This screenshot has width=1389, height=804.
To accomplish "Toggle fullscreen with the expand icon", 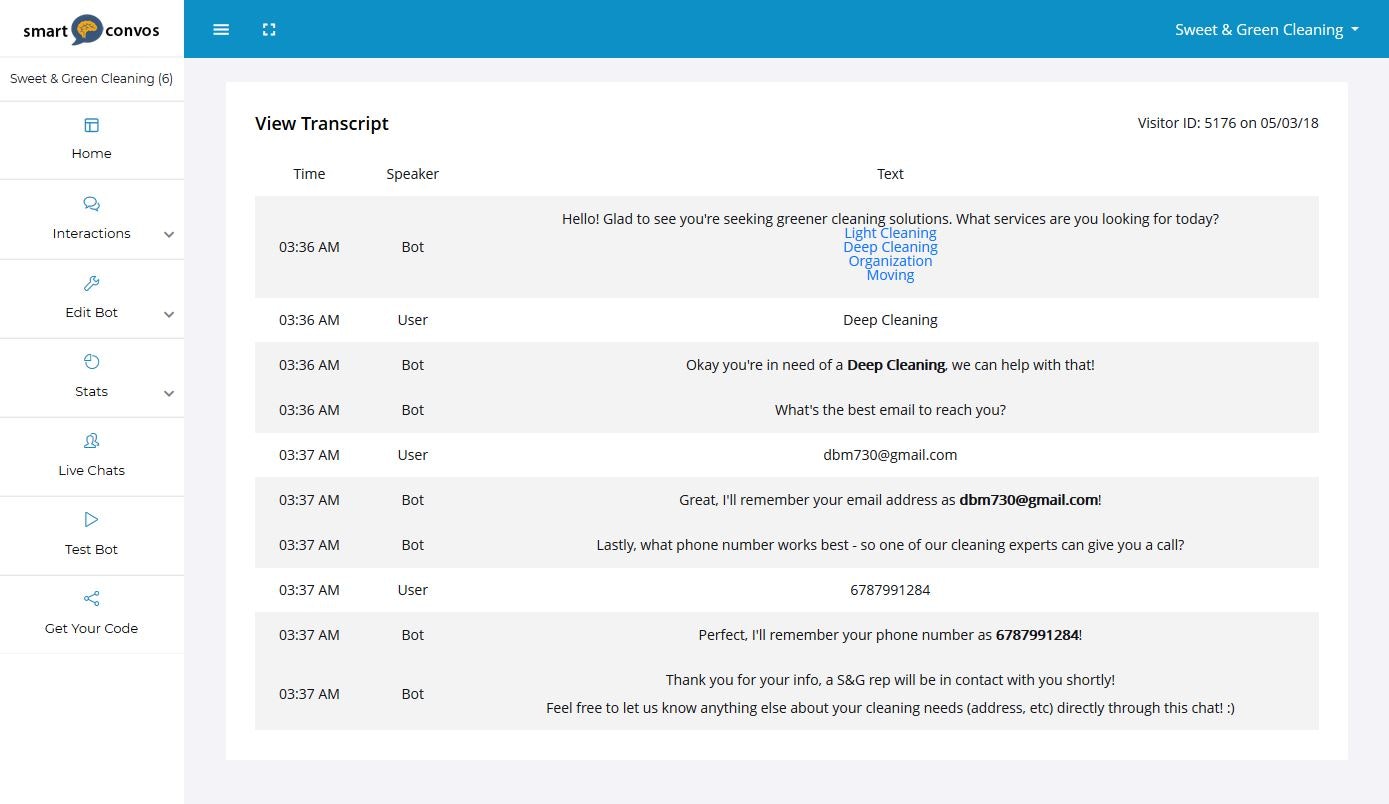I will [x=269, y=30].
